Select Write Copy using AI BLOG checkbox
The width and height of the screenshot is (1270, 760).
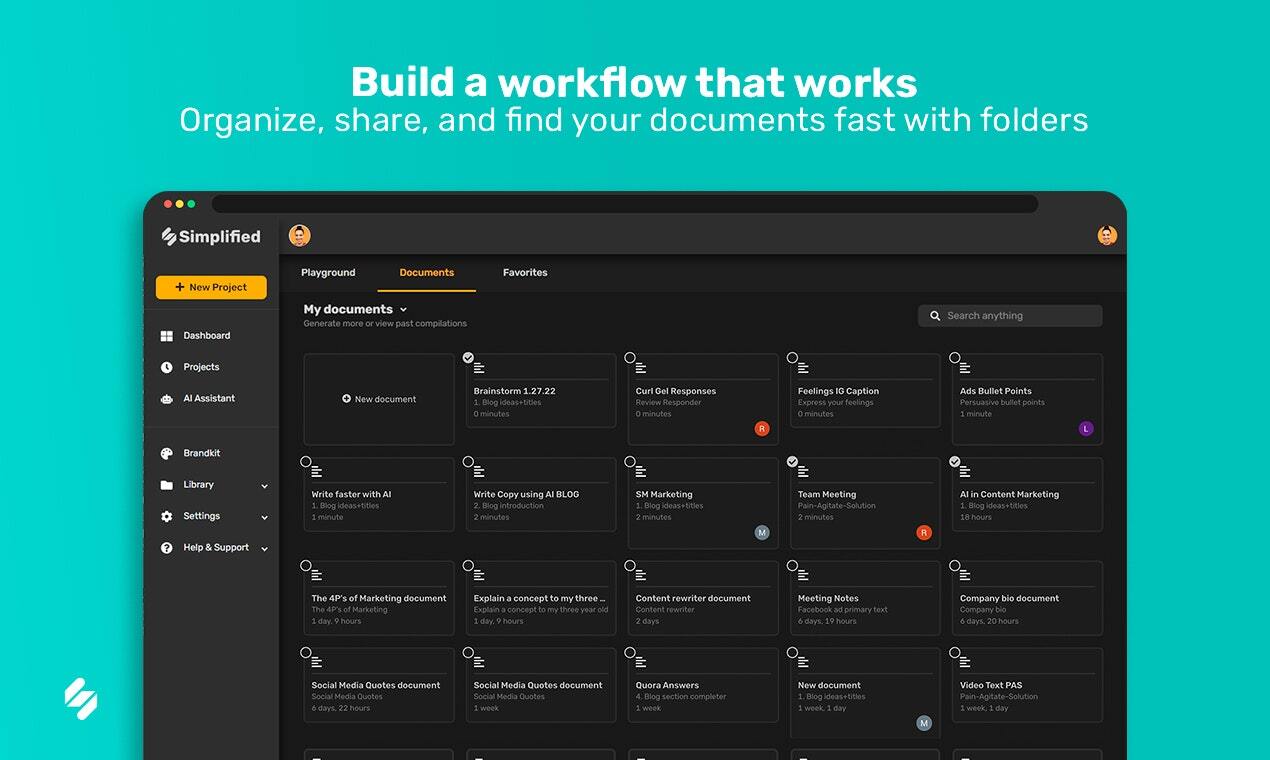point(468,461)
